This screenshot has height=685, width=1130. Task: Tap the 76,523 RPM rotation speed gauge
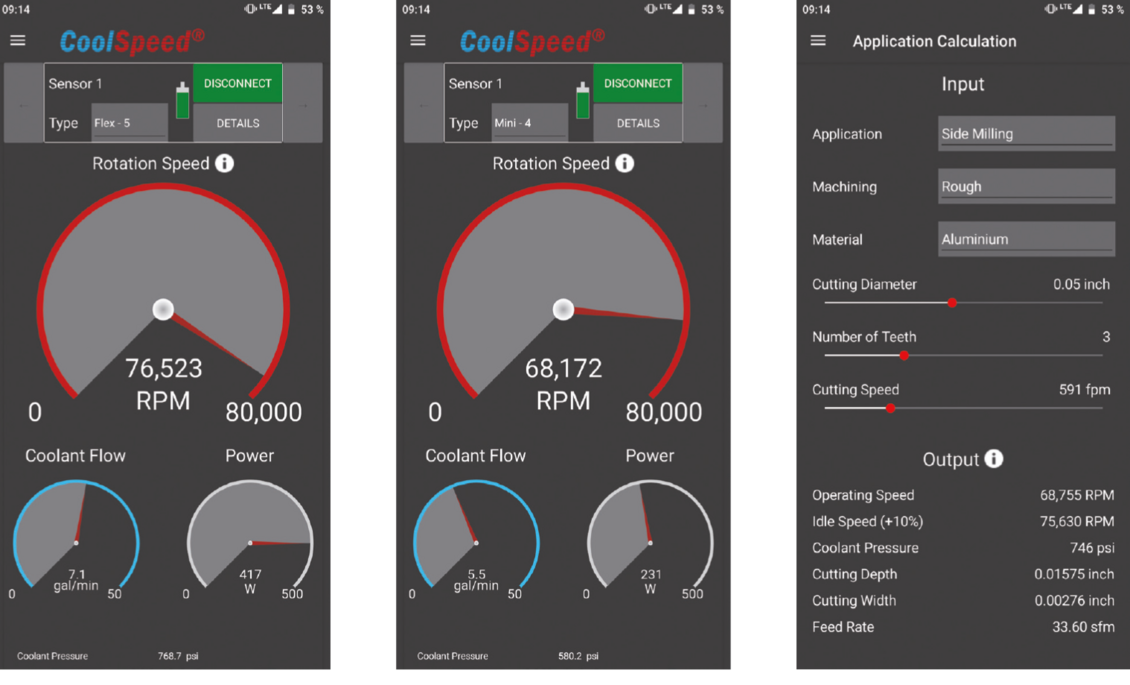pos(163,300)
